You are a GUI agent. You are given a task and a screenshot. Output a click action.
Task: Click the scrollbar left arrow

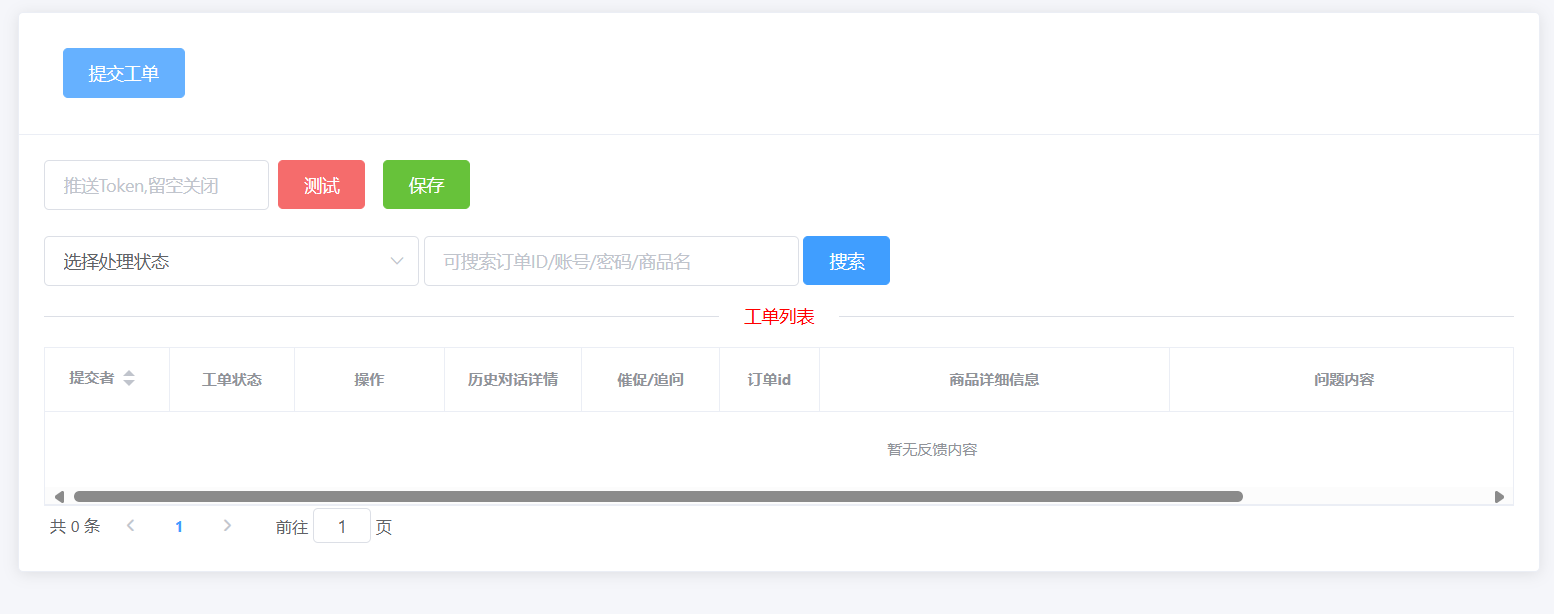tap(59, 496)
